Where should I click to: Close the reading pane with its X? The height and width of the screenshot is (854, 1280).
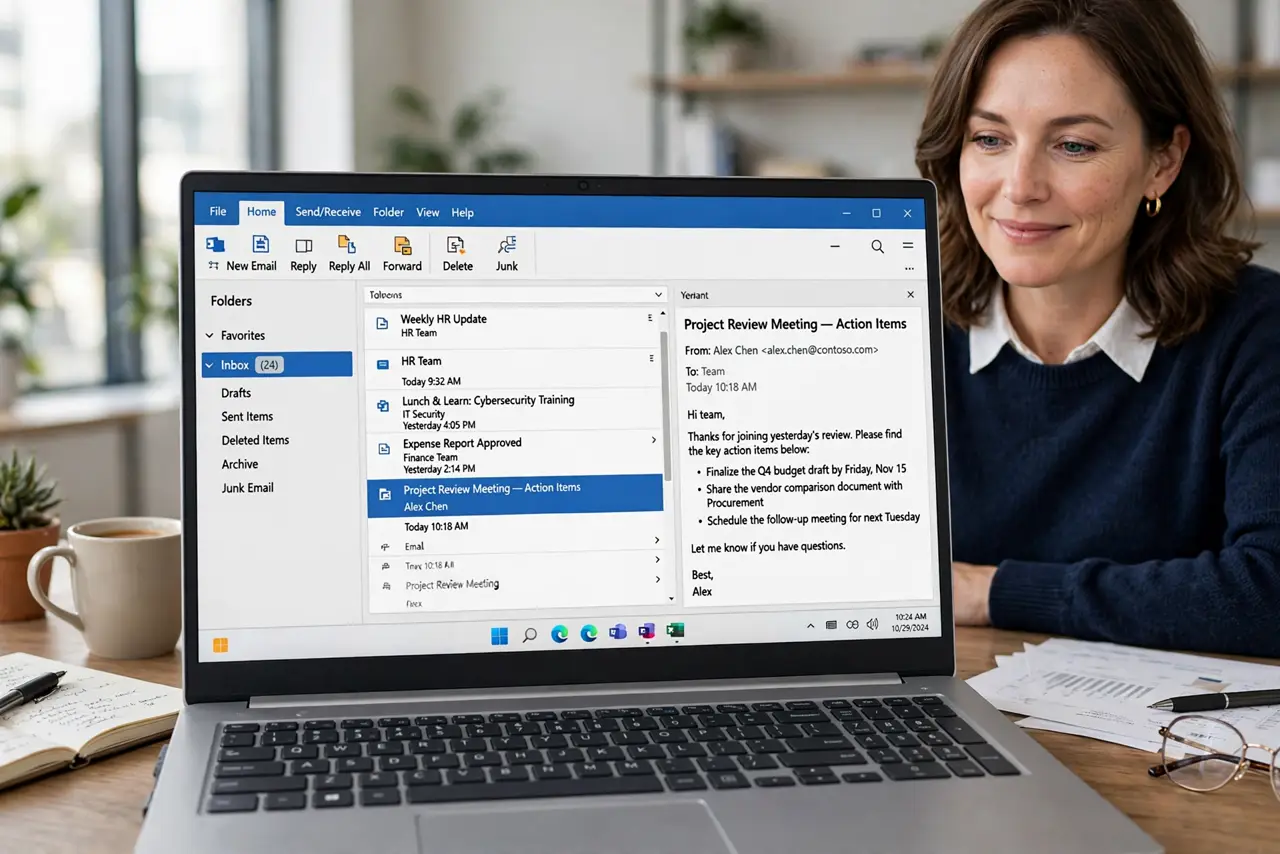[910, 295]
